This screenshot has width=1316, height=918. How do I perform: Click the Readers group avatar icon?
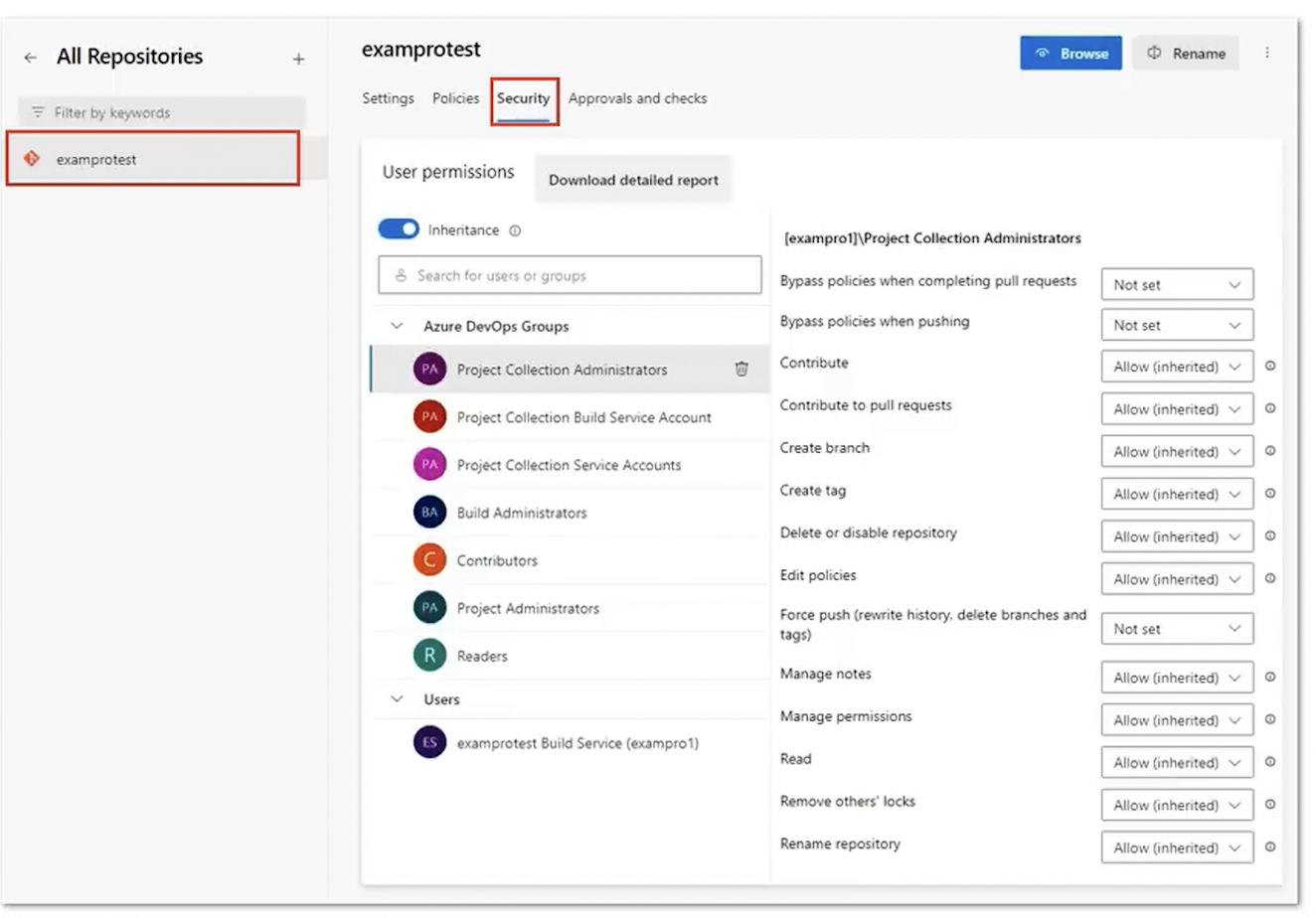point(429,656)
